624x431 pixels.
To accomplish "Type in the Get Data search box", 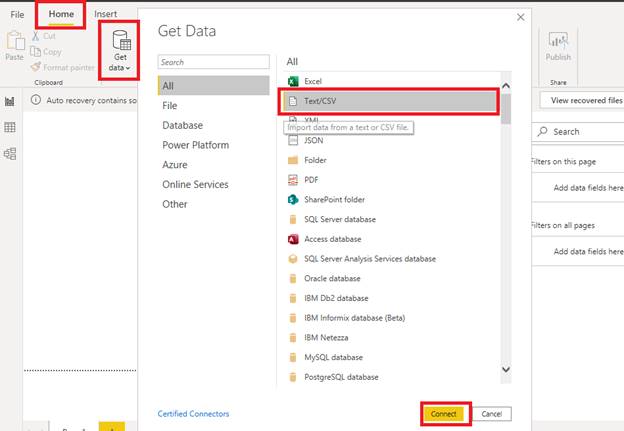I will click(x=213, y=62).
